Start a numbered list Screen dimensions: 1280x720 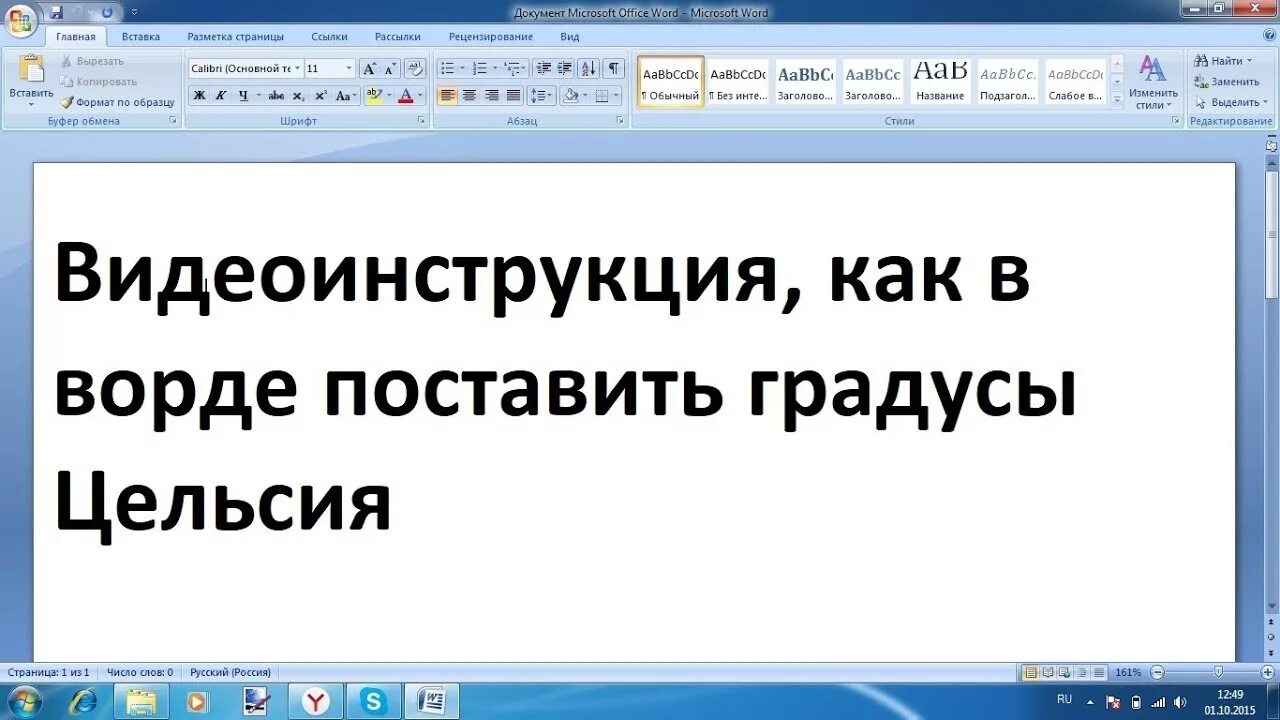[480, 69]
